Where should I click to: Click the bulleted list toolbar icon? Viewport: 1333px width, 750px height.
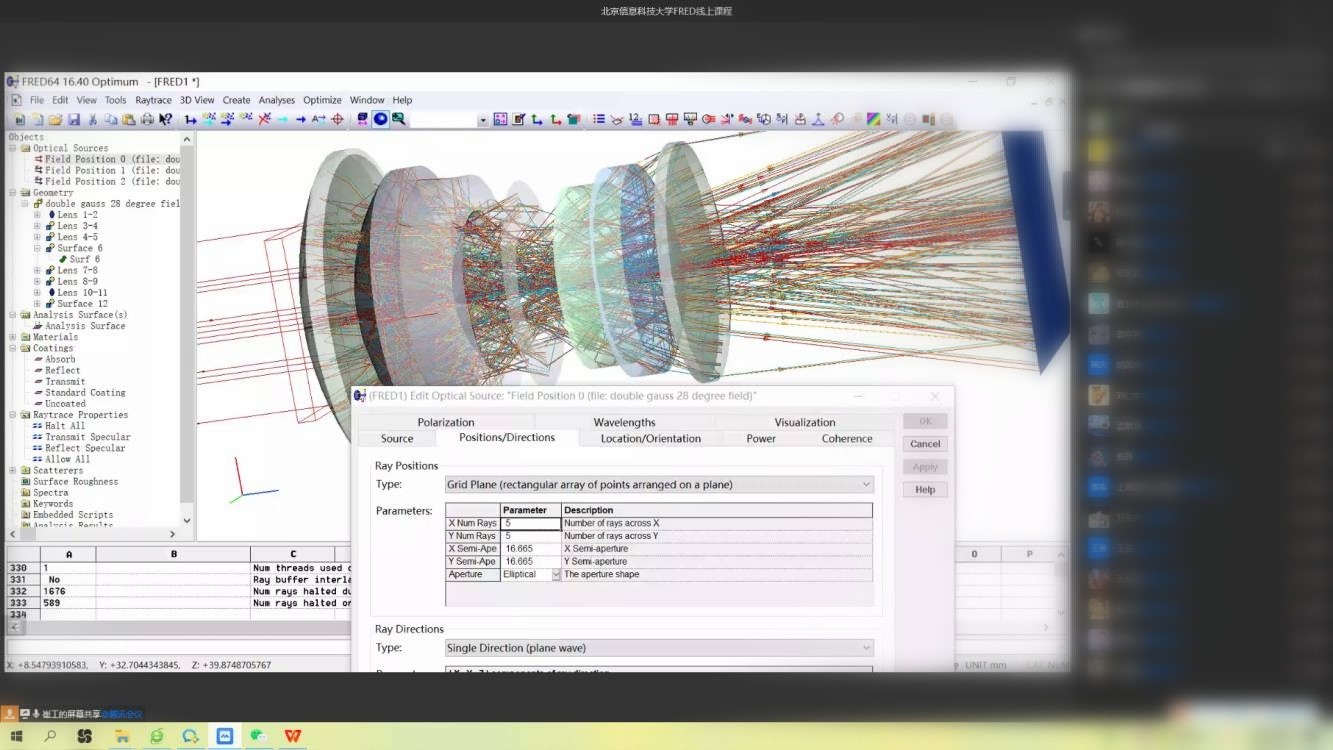pyautogui.click(x=599, y=119)
